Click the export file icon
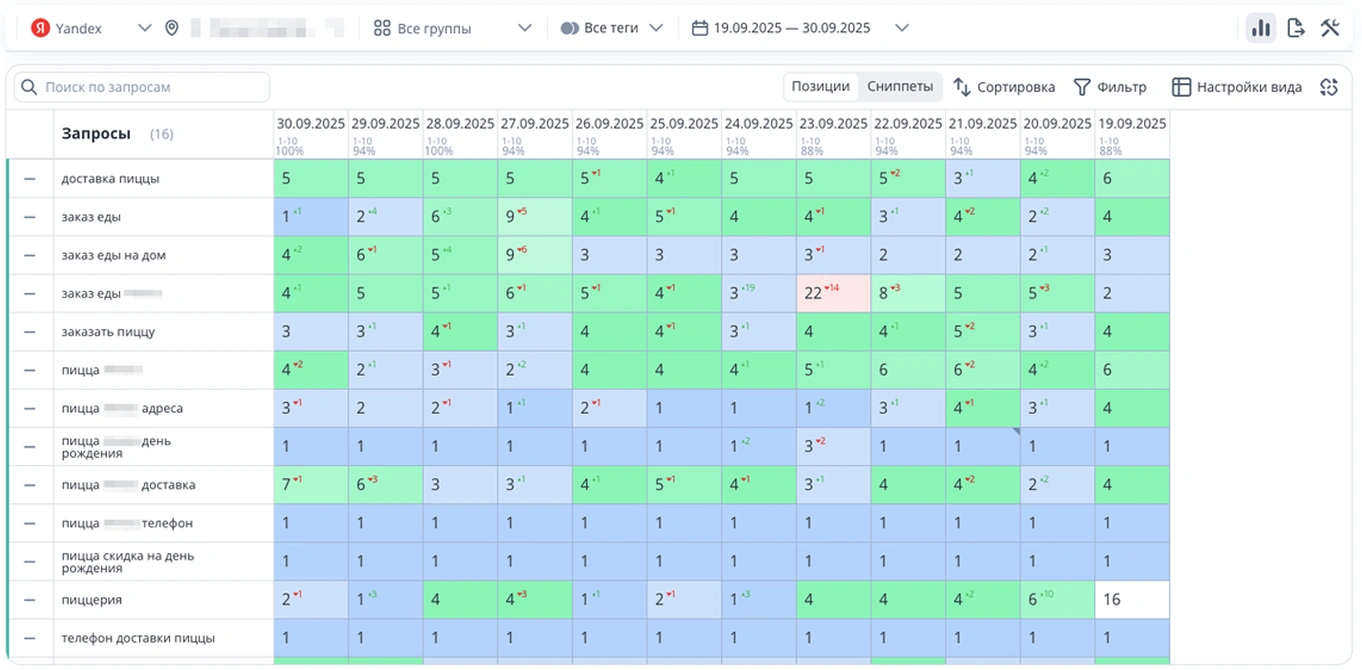The image size is (1362, 670). coord(1296,28)
